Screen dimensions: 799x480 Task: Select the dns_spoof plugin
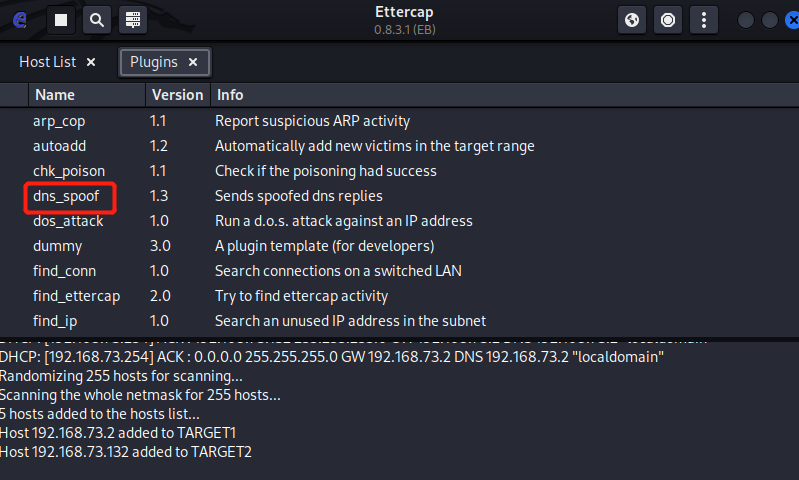66,196
